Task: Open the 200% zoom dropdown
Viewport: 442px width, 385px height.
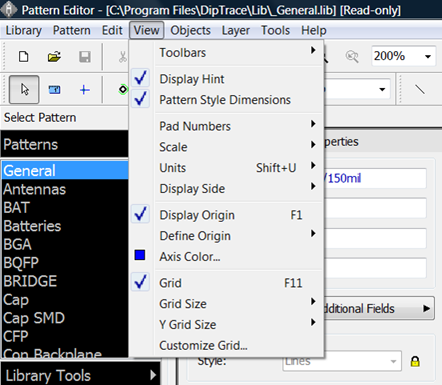Action: [x=428, y=56]
